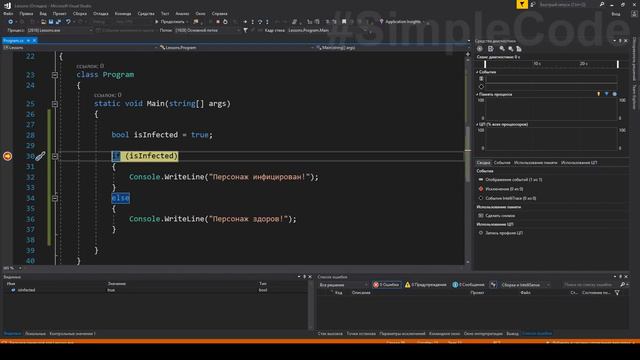Image resolution: width=640 pixels, height=360 pixels.
Task: Open the Main(string[] args) member dropdown
Action: 391,48
